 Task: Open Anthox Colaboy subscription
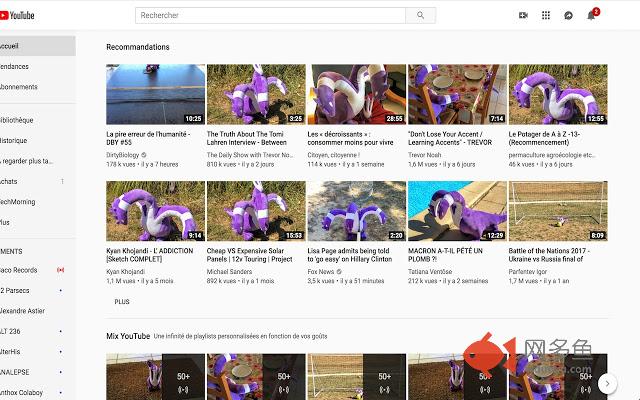click(38, 392)
